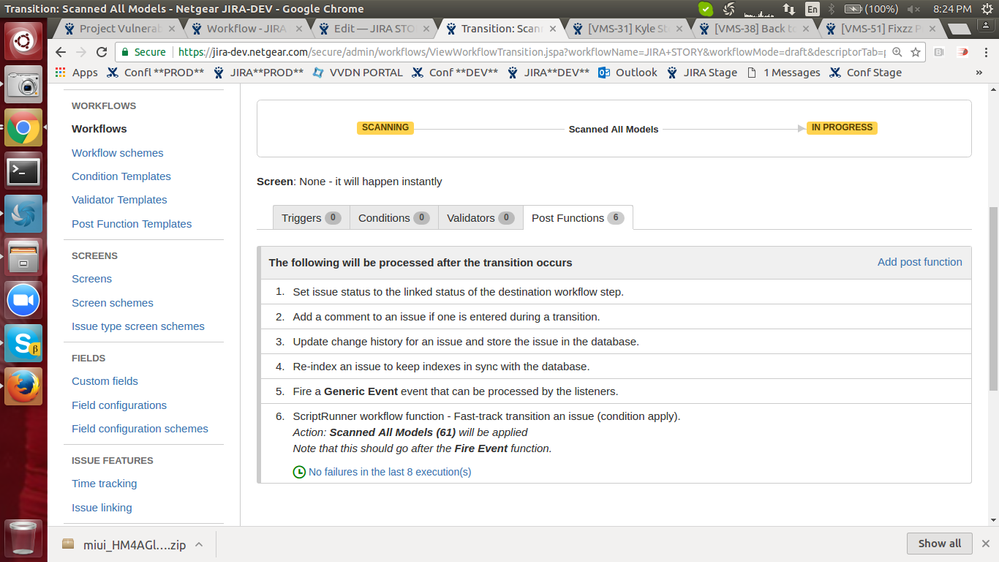Image resolution: width=999 pixels, height=562 pixels.
Task: Switch to Edit — JIRA STO browser tab
Action: [373, 29]
